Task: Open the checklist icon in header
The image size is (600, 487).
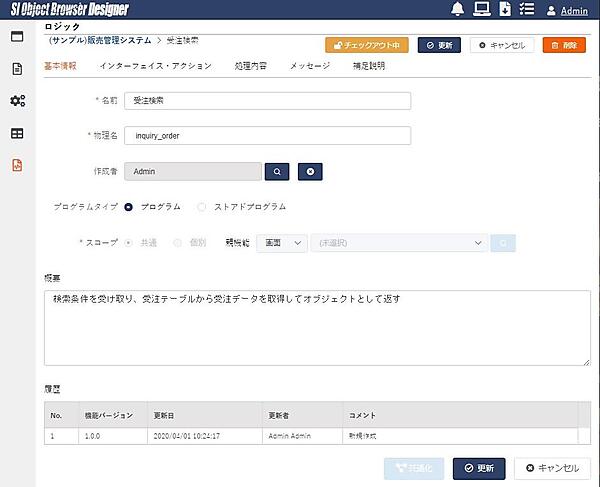Action: tap(528, 11)
